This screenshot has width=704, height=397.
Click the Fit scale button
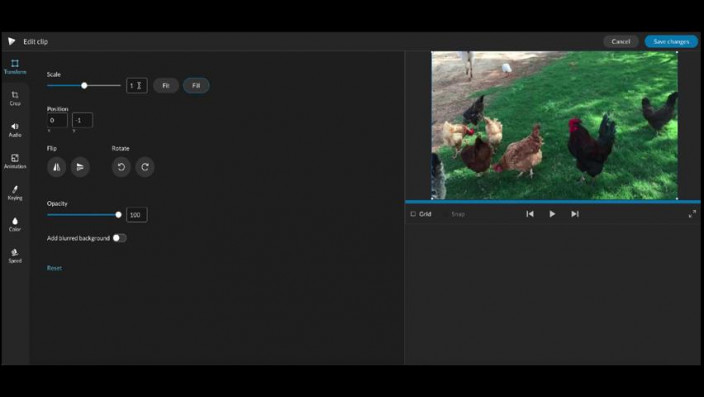166,85
